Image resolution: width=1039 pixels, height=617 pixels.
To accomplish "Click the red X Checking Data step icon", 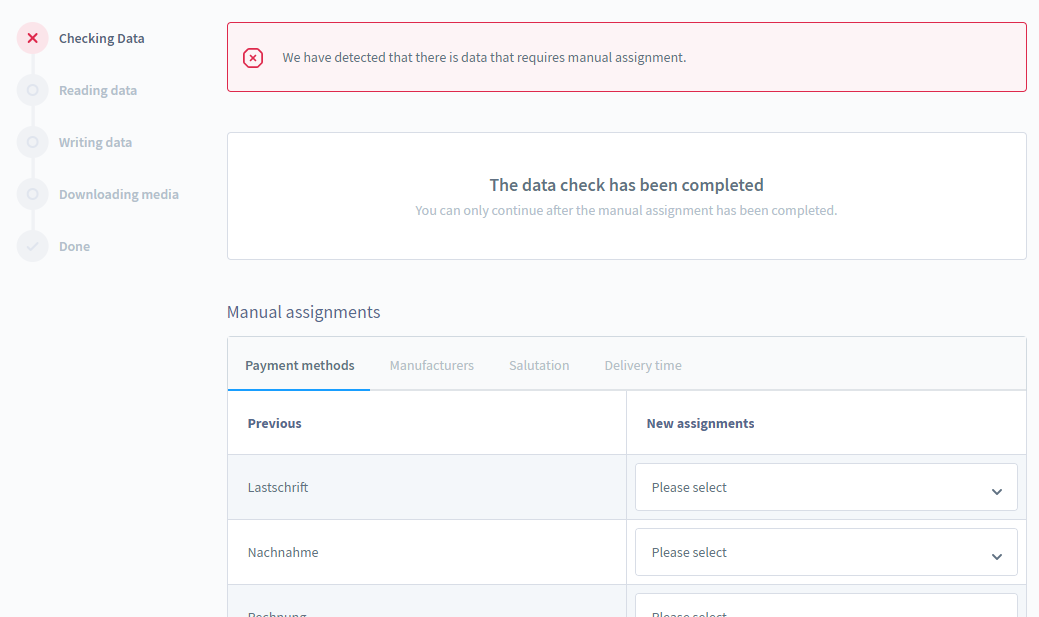I will tap(33, 39).
